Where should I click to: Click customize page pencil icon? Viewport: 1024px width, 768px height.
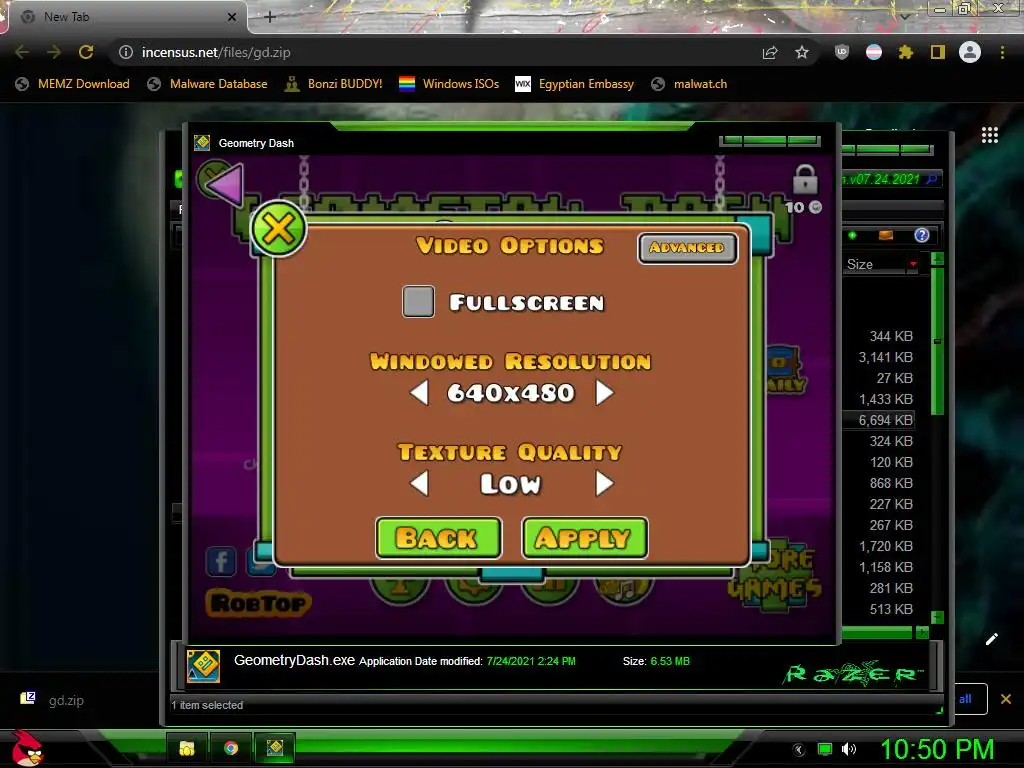click(992, 639)
